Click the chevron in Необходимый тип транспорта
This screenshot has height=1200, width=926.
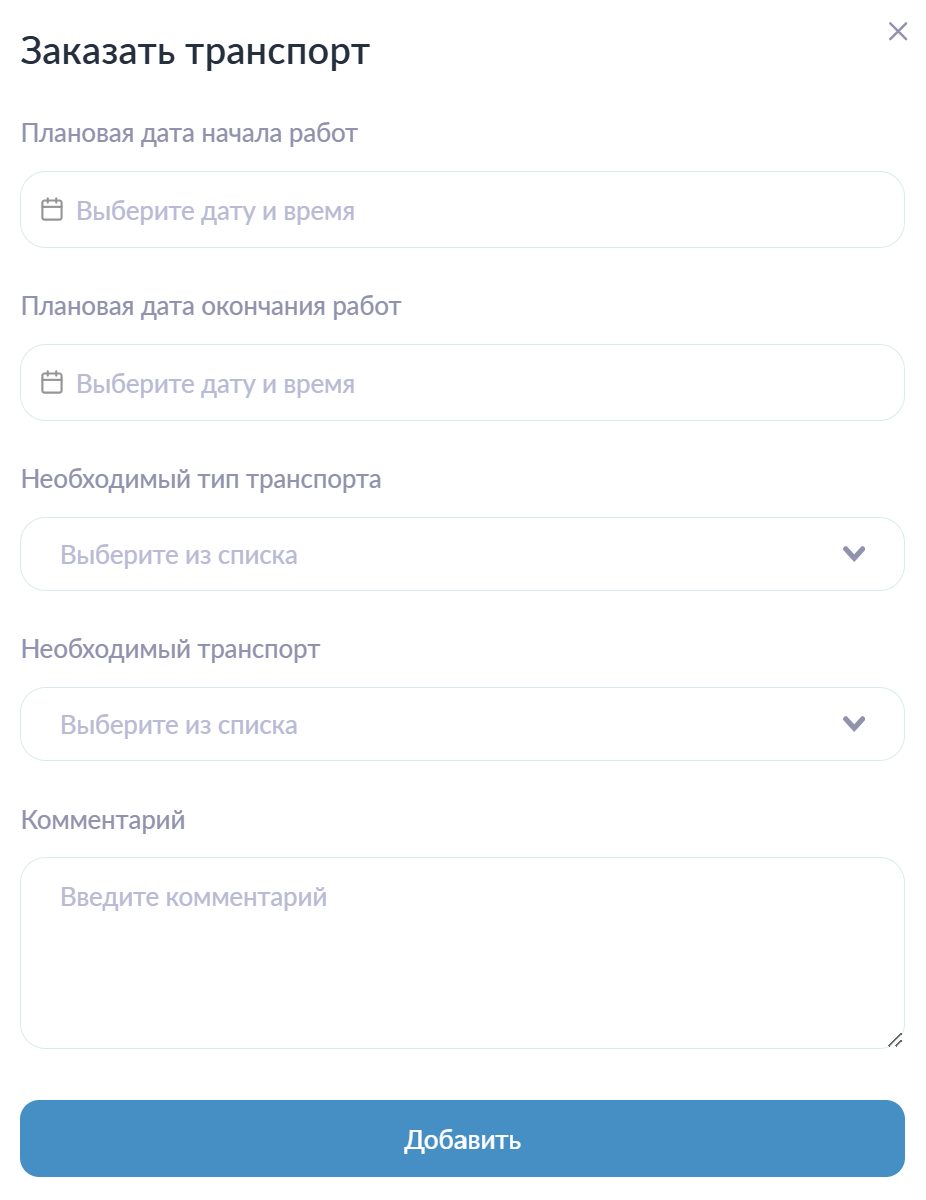pos(853,553)
